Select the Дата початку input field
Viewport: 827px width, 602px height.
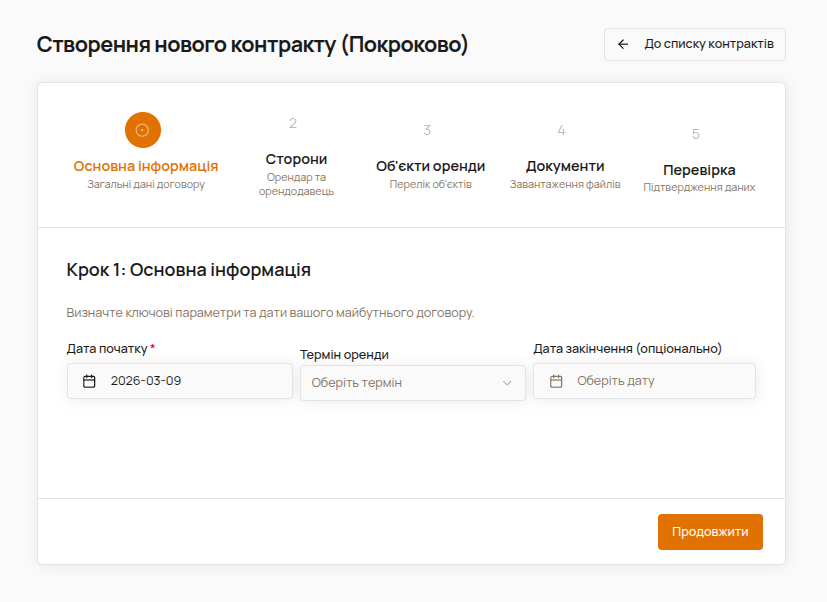point(180,380)
